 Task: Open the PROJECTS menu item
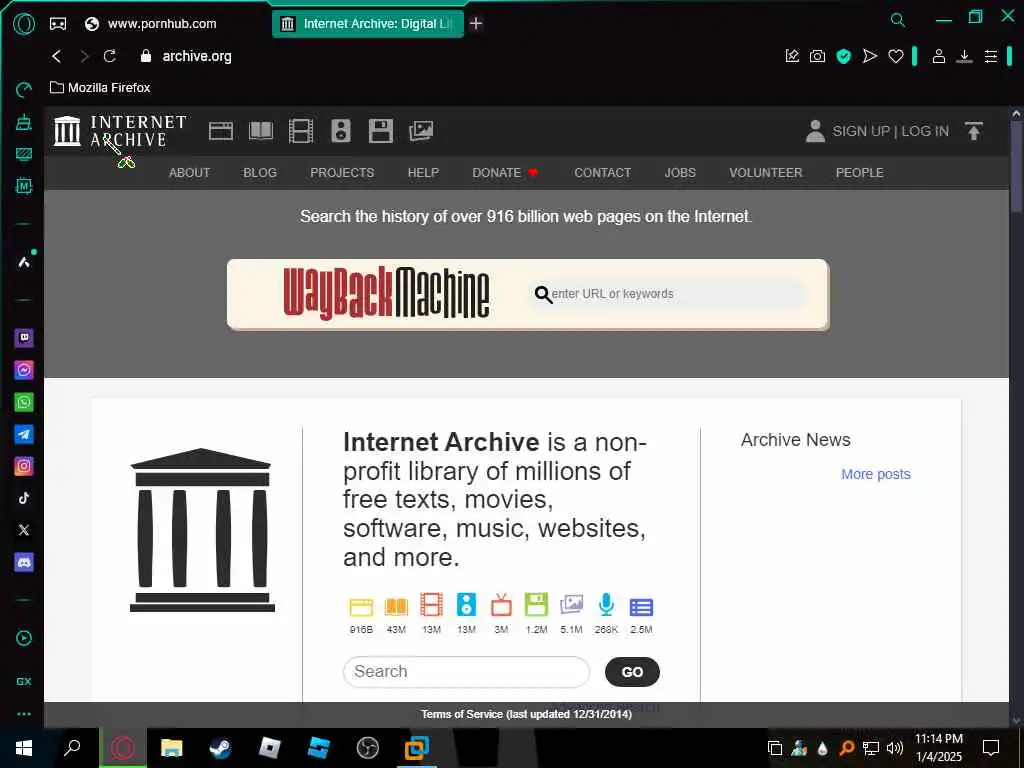pyautogui.click(x=342, y=172)
